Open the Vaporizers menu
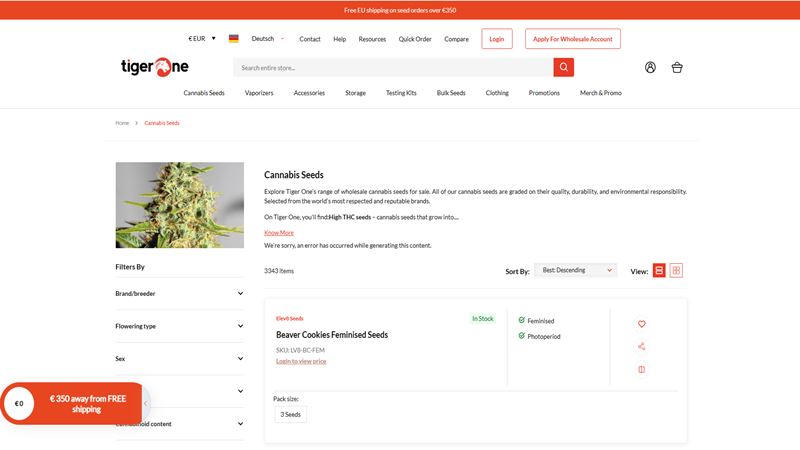The width and height of the screenshot is (800, 450). (259, 93)
